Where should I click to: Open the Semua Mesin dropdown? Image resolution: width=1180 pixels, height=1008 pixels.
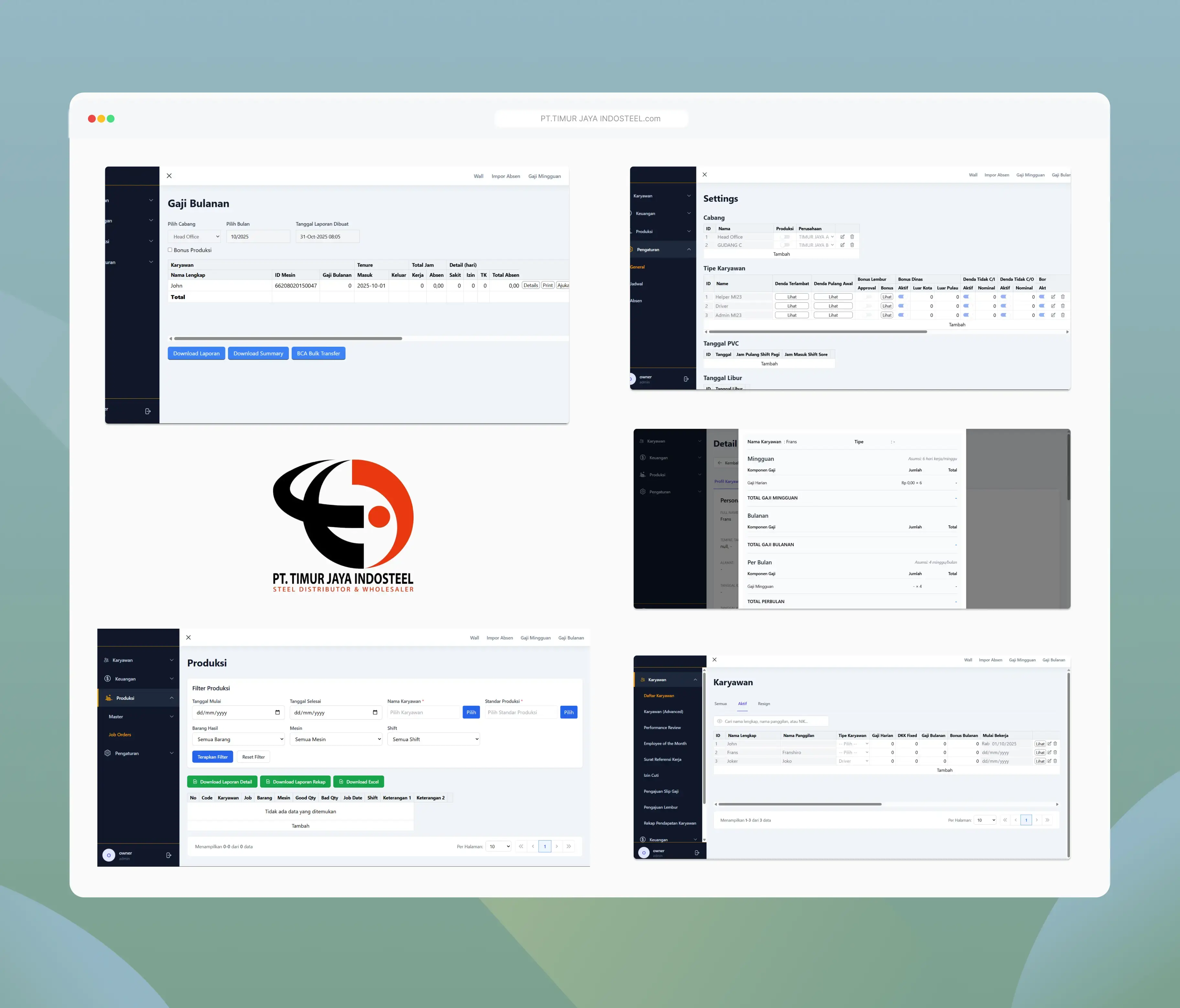point(336,740)
